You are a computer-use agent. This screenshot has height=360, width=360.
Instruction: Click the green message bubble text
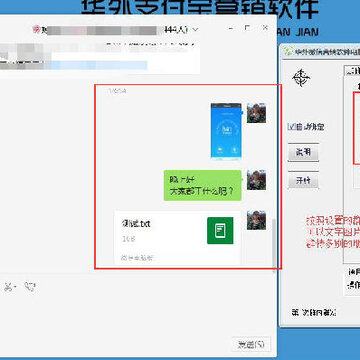point(202,186)
